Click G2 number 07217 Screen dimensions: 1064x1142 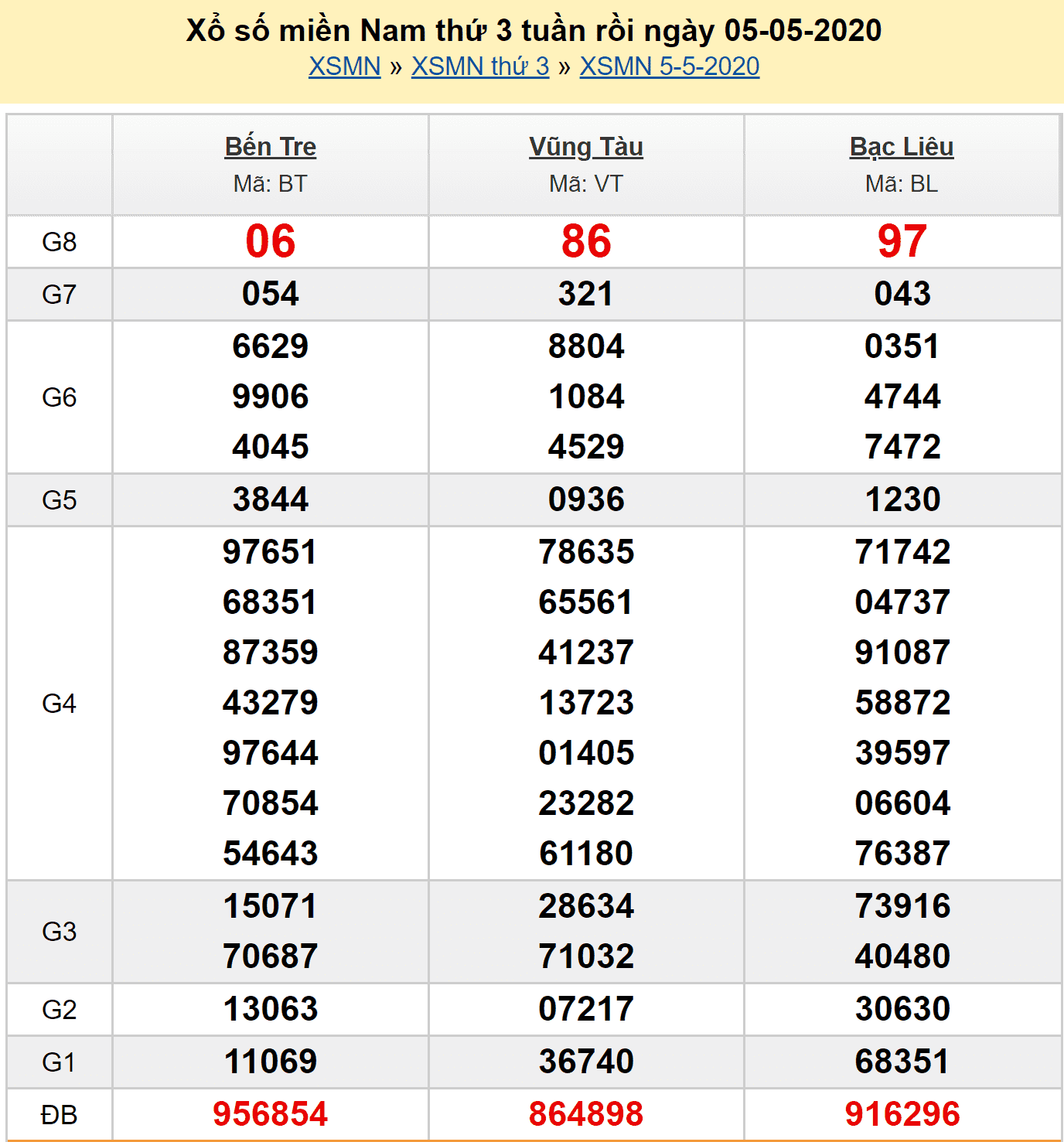tap(586, 1009)
